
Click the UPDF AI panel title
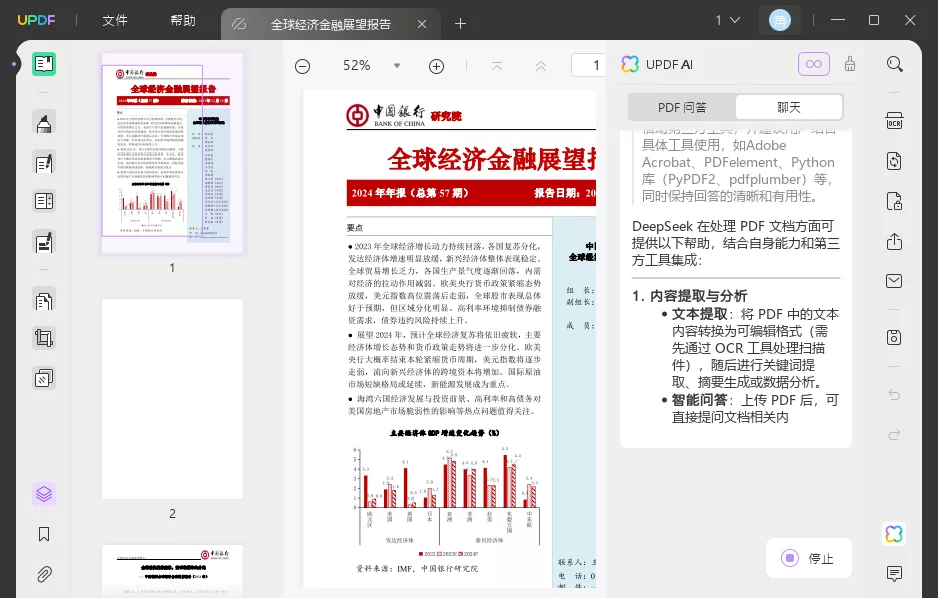pyautogui.click(x=669, y=65)
